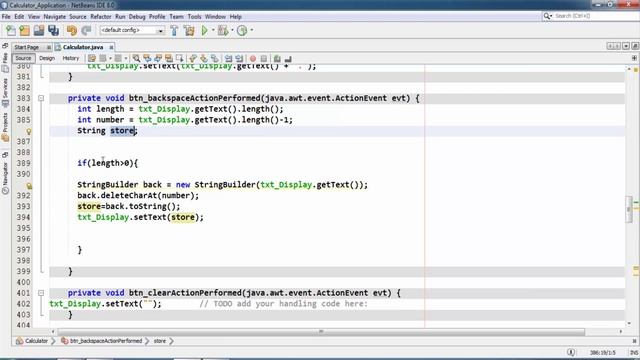The height and width of the screenshot is (360, 640).
Task: Click the Stop Macro Recording icon
Action: point(264,59)
